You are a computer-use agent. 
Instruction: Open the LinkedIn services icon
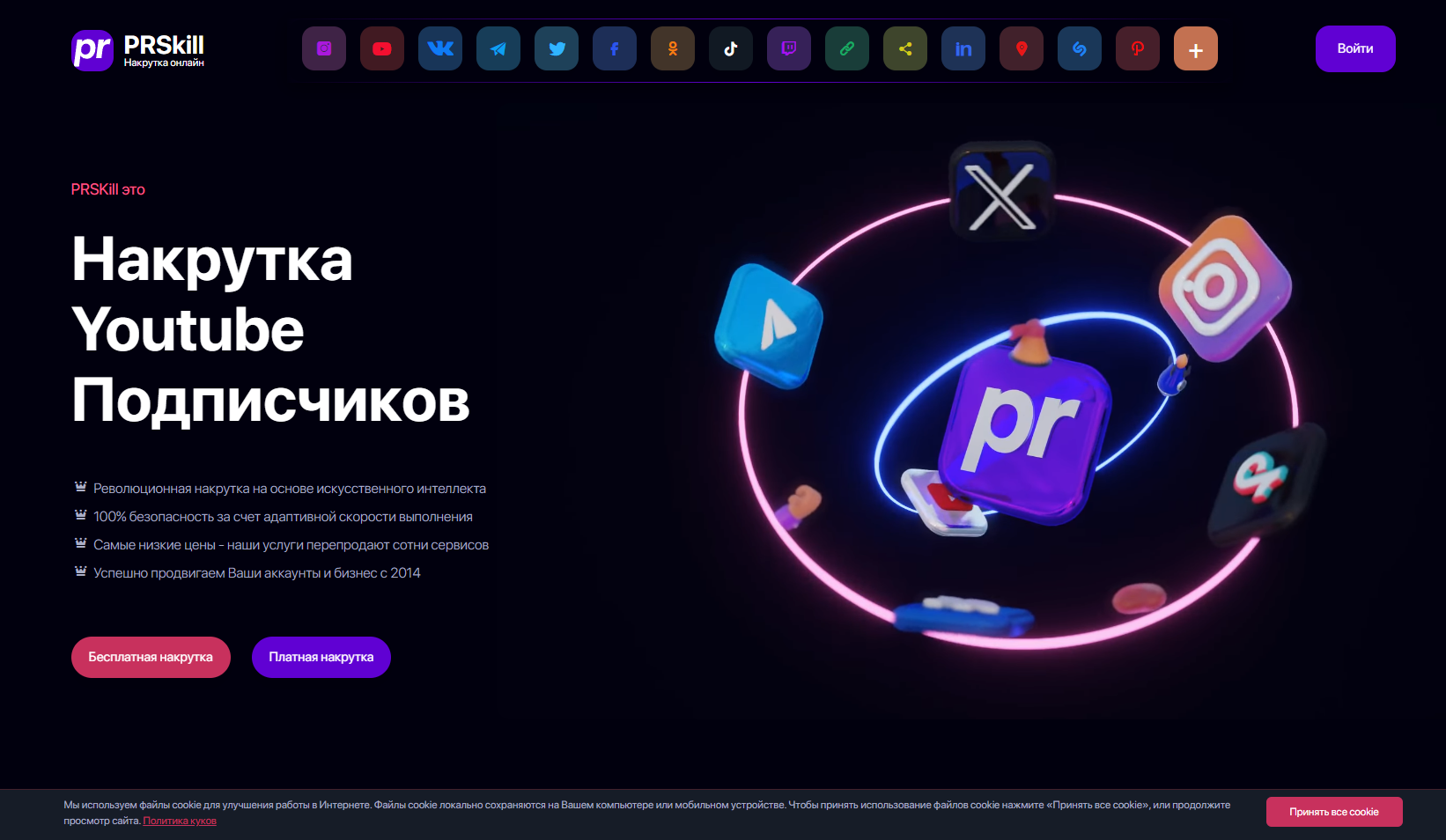click(x=963, y=48)
